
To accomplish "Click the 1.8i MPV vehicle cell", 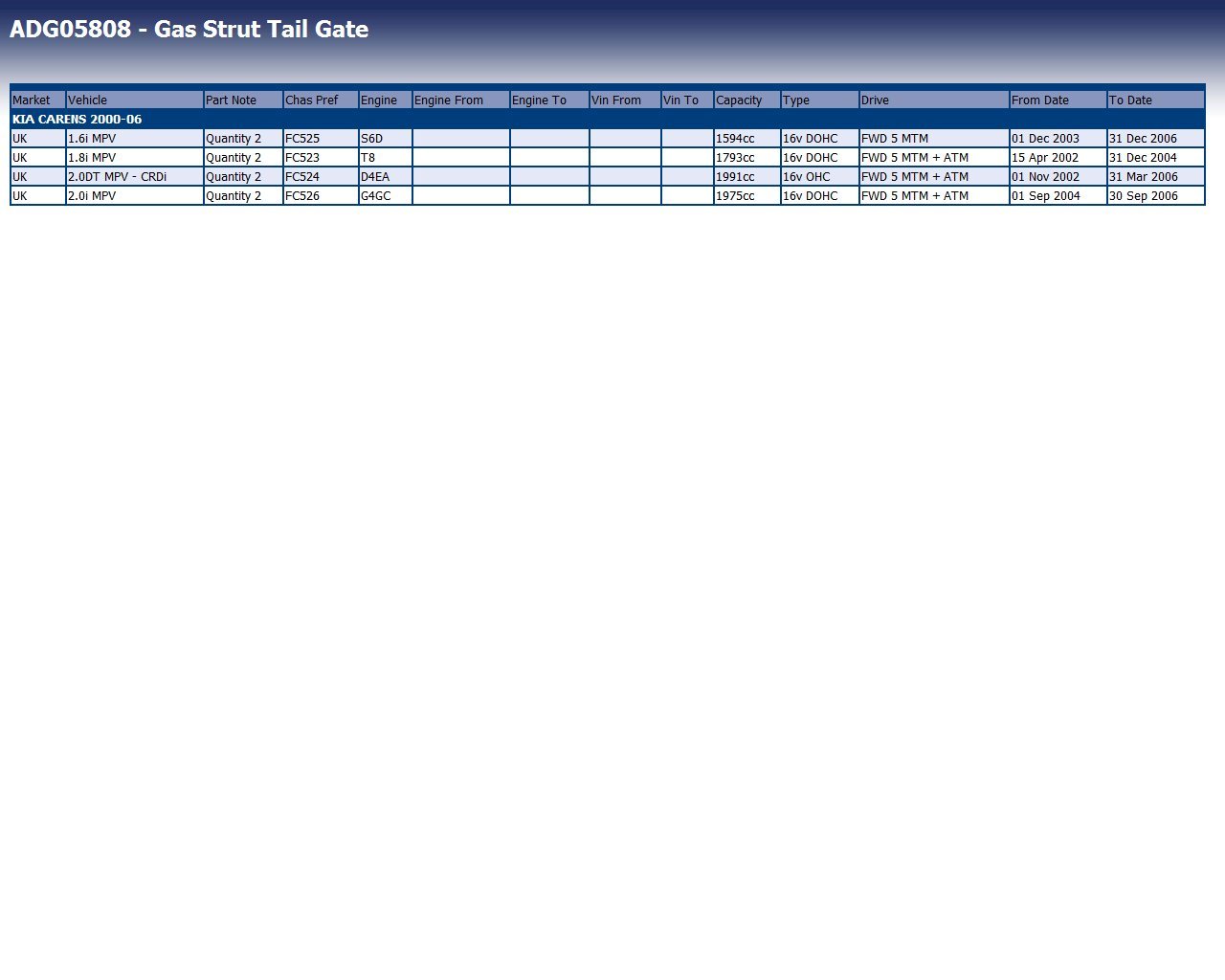I will tap(135, 157).
